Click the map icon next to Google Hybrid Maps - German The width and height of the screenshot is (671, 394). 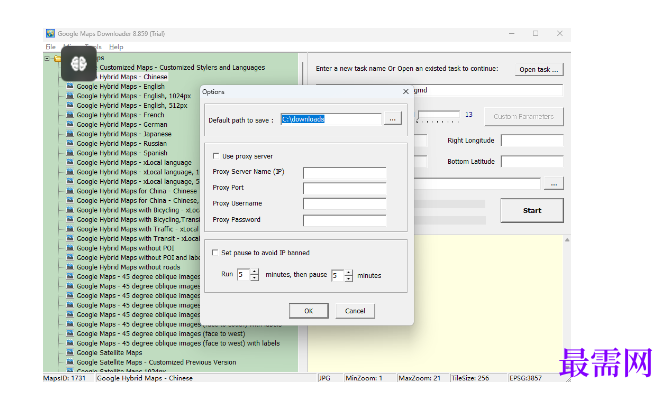pos(70,124)
